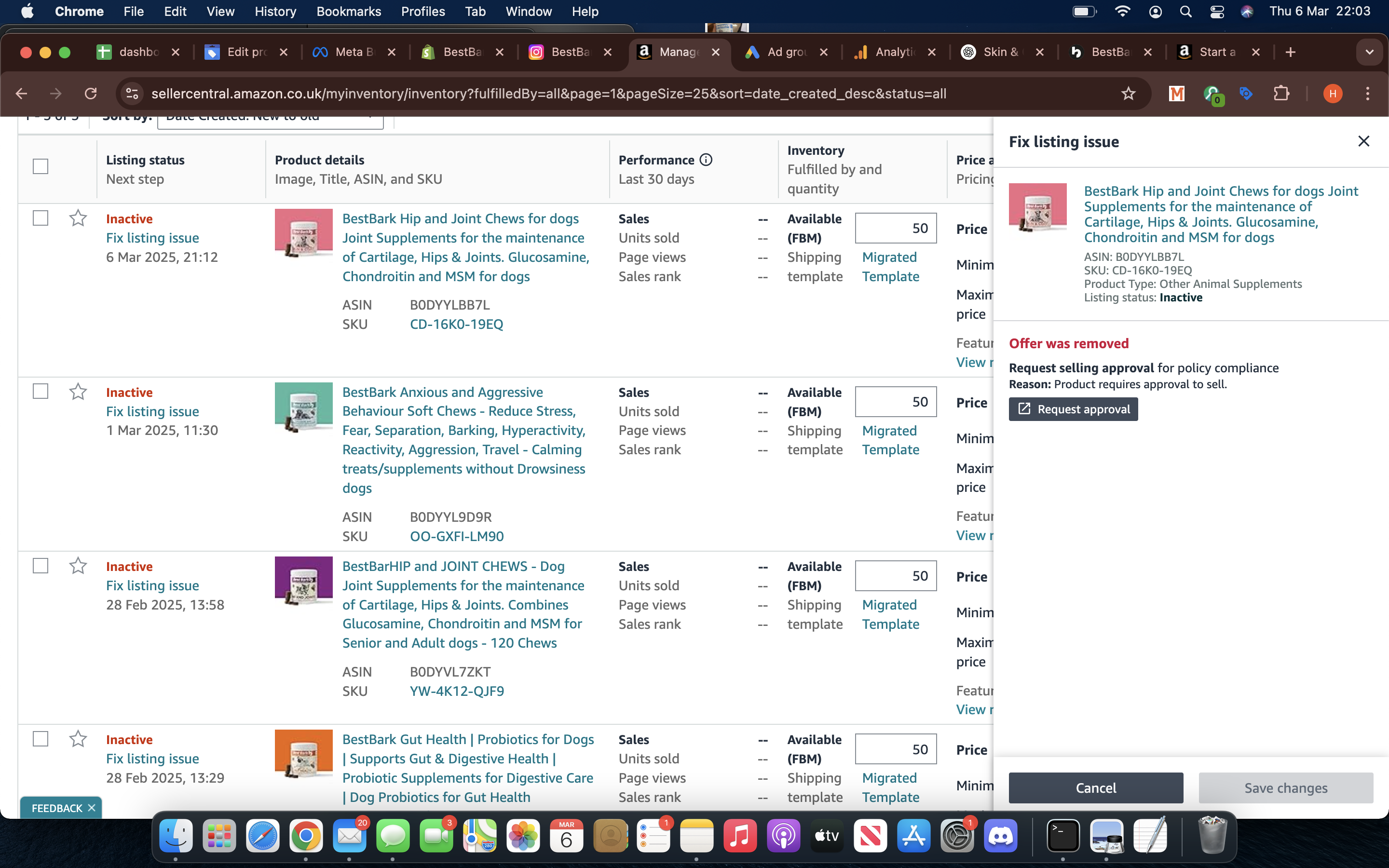This screenshot has width=1389, height=868.
Task: Open the Profiles menu
Action: click(423, 12)
